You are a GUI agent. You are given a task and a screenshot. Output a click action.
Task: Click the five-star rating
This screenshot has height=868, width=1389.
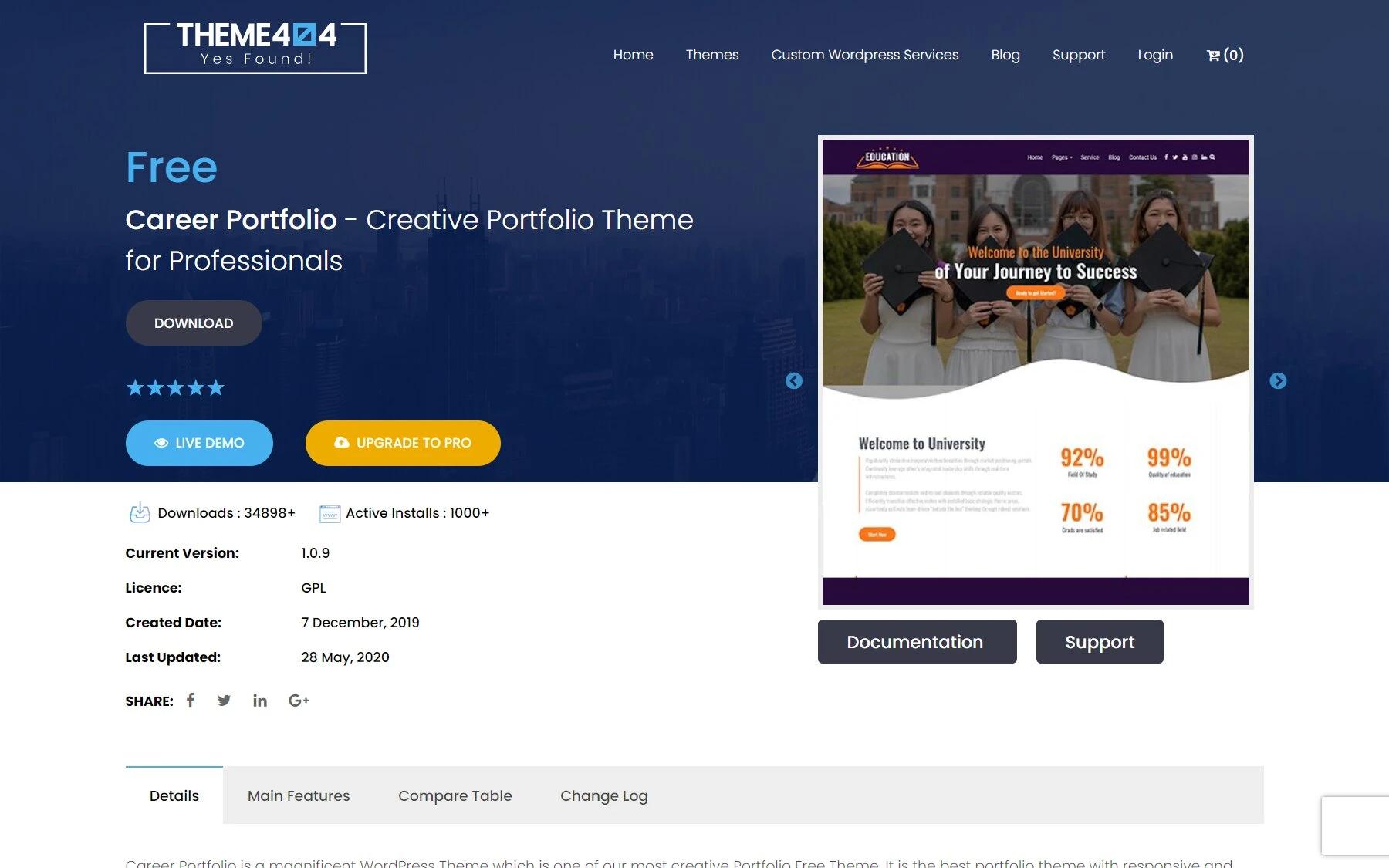click(x=175, y=388)
